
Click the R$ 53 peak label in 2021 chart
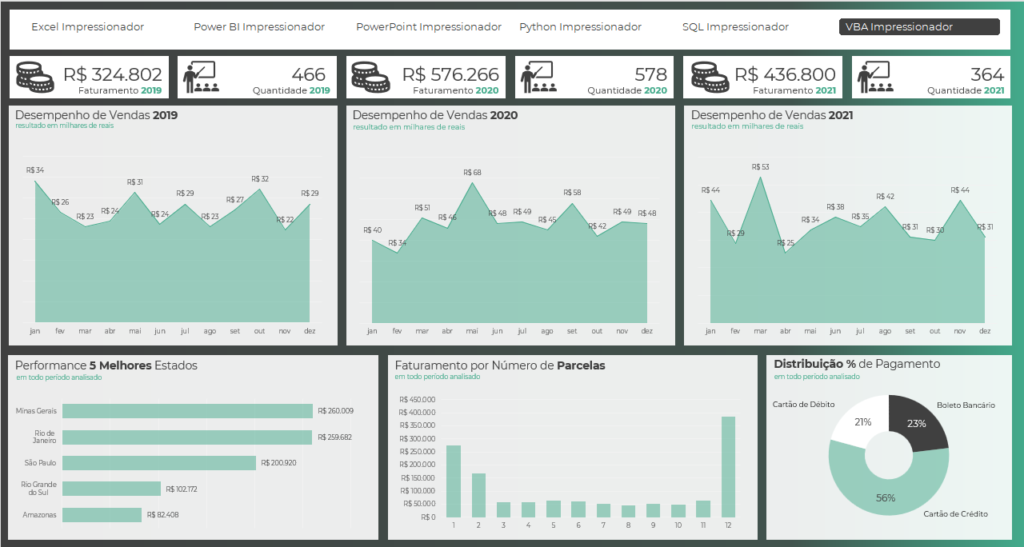(760, 167)
